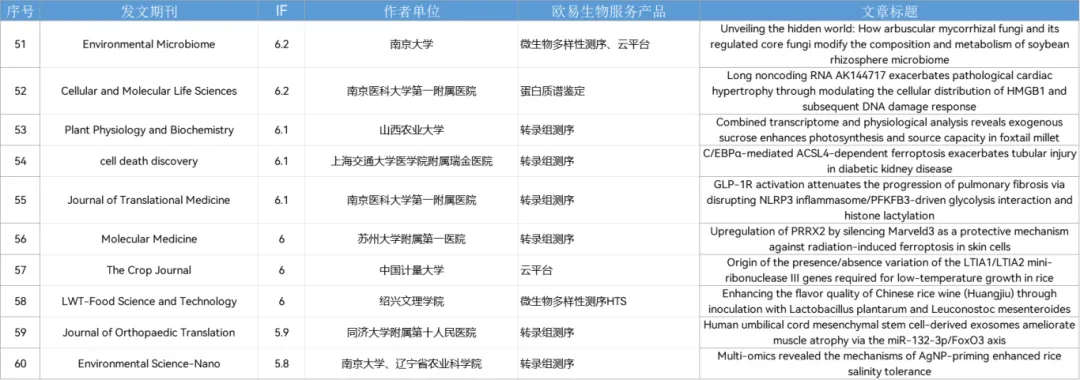Screen dimensions: 1080x380
Task: Select 上海交通大学医学院附属瑞金医院 cell
Action: tap(411, 161)
